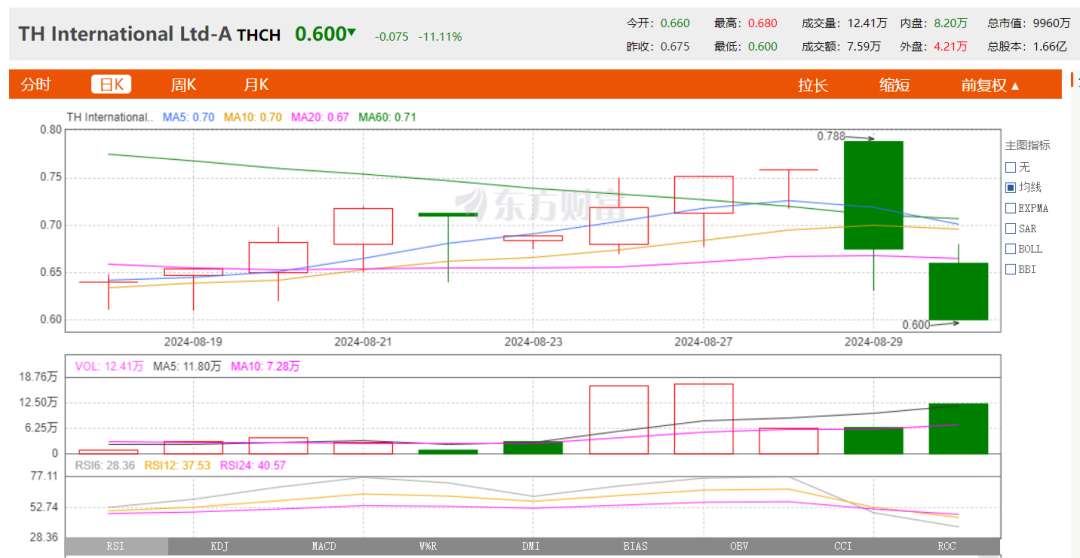The width and height of the screenshot is (1080, 558).
Task: Turn on the BOLL indicator checkbox
Action: 1010,248
